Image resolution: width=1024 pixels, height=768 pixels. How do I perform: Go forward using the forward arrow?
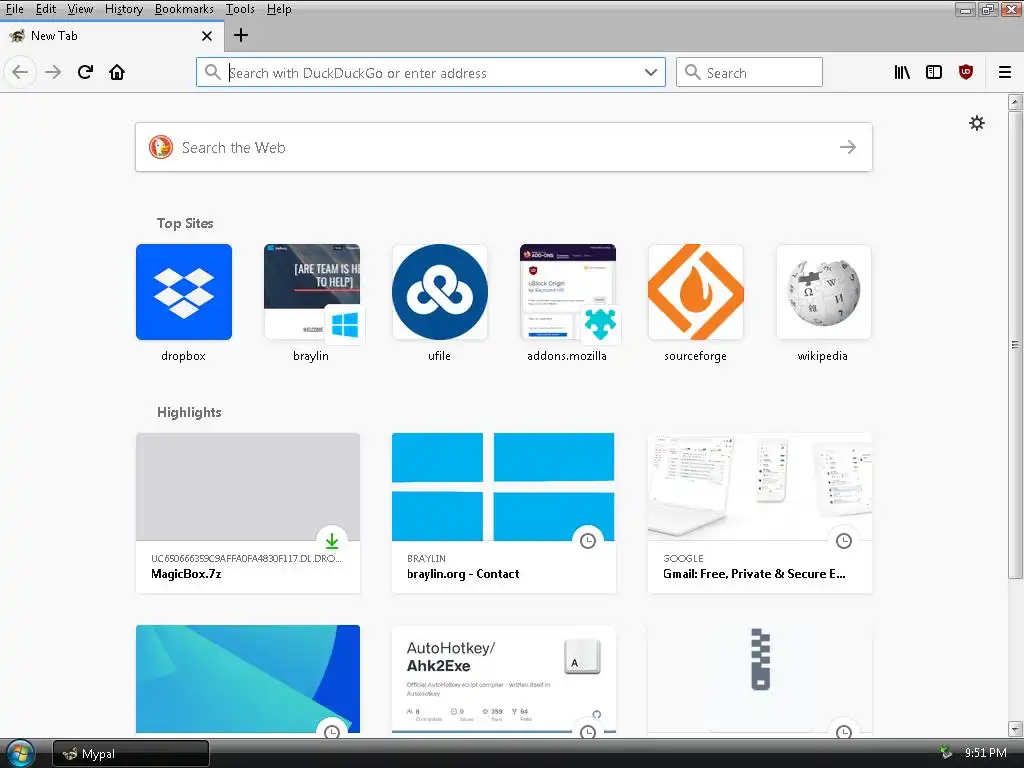point(53,72)
